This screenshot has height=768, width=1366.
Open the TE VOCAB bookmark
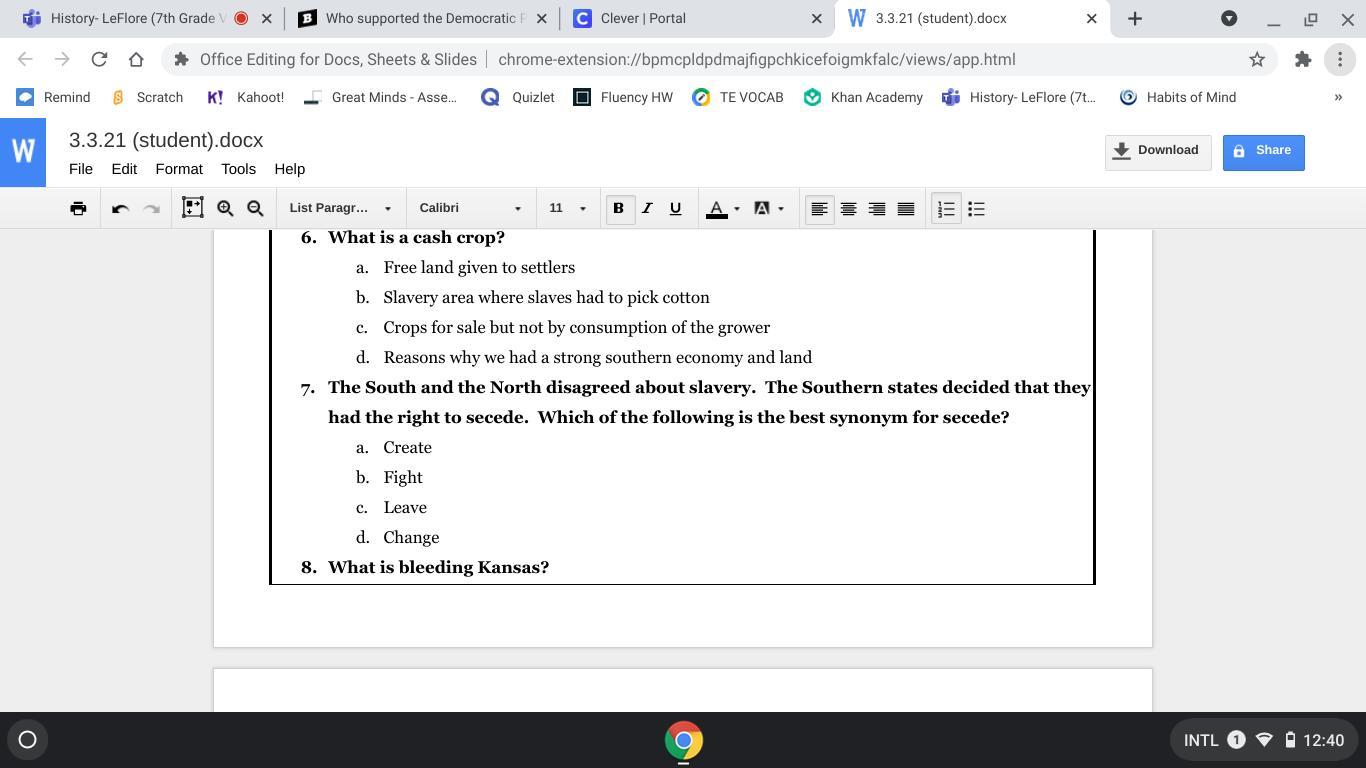coord(738,97)
